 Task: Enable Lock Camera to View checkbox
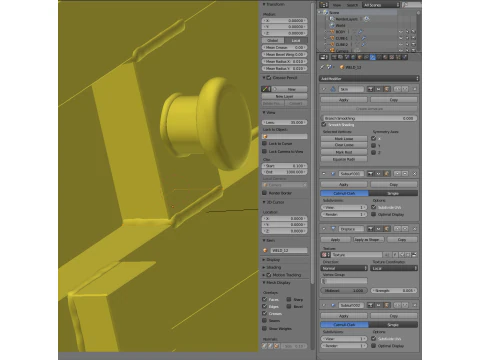[x=265, y=151]
